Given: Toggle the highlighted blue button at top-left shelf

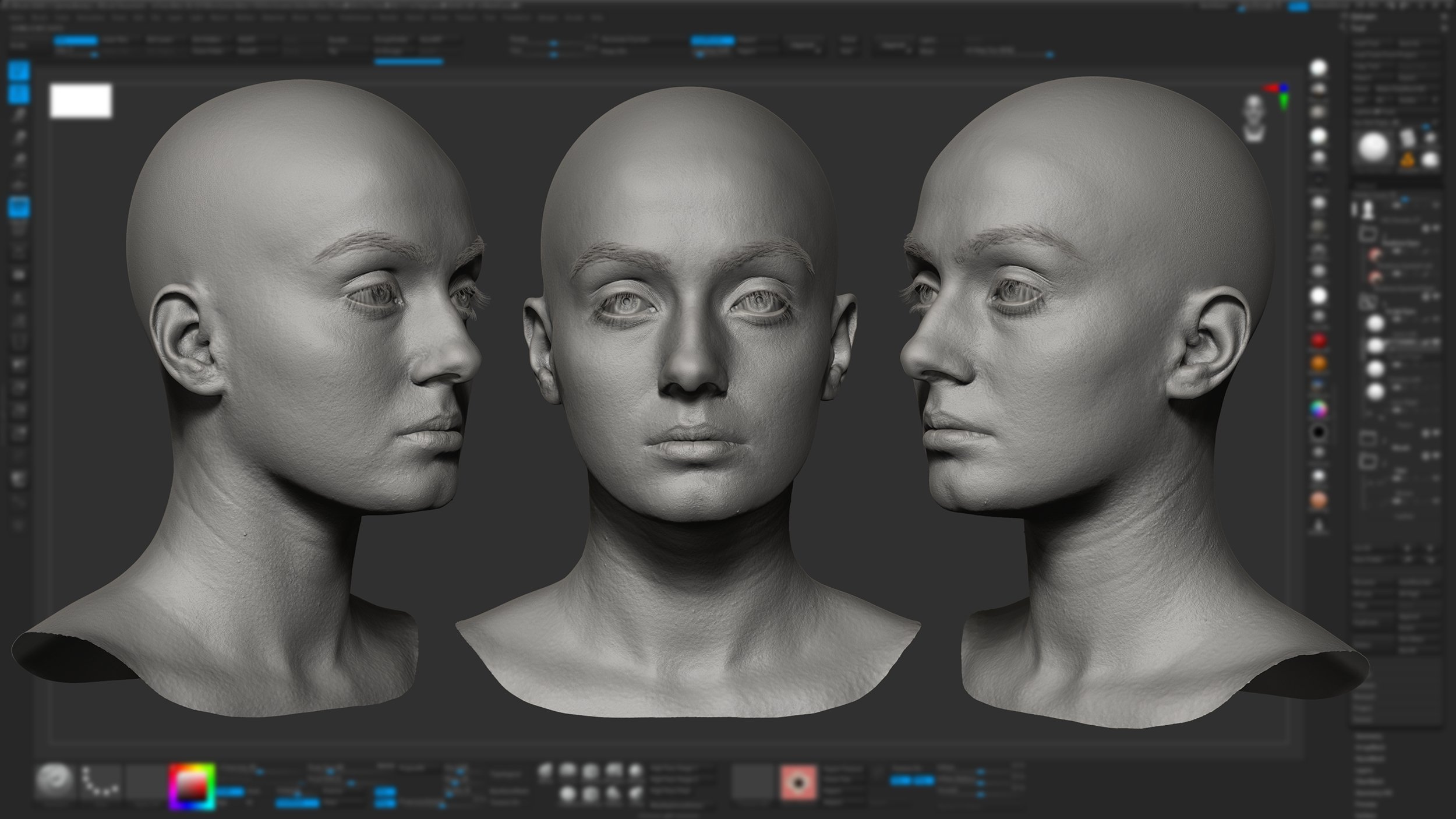Looking at the screenshot, I should pos(76,41).
